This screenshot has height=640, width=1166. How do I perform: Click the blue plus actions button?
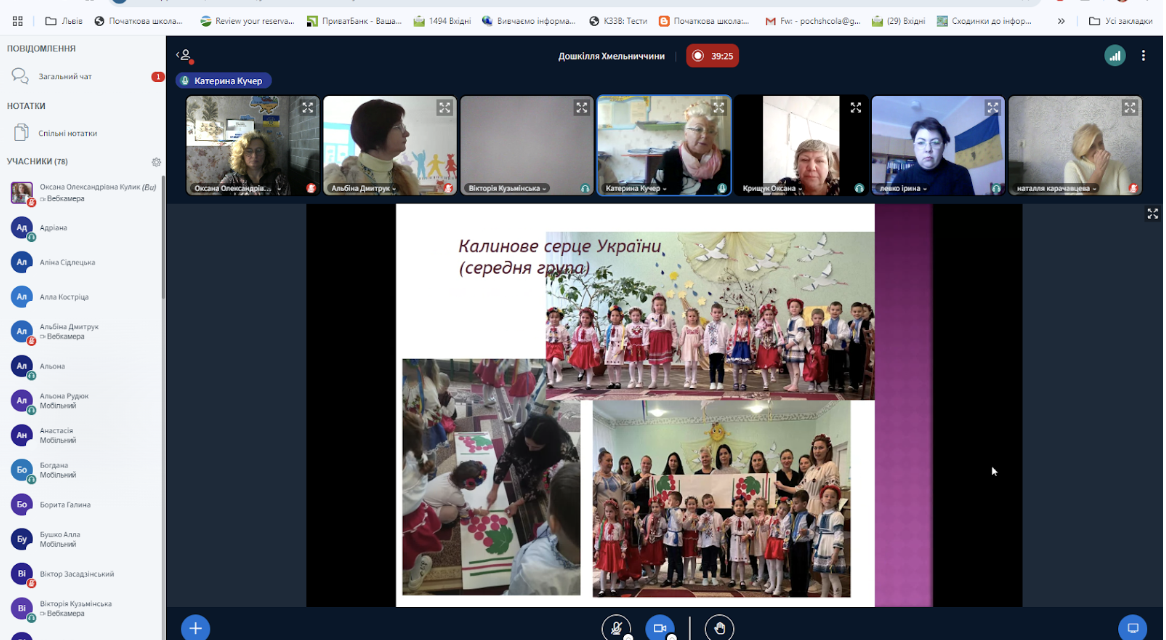195,628
